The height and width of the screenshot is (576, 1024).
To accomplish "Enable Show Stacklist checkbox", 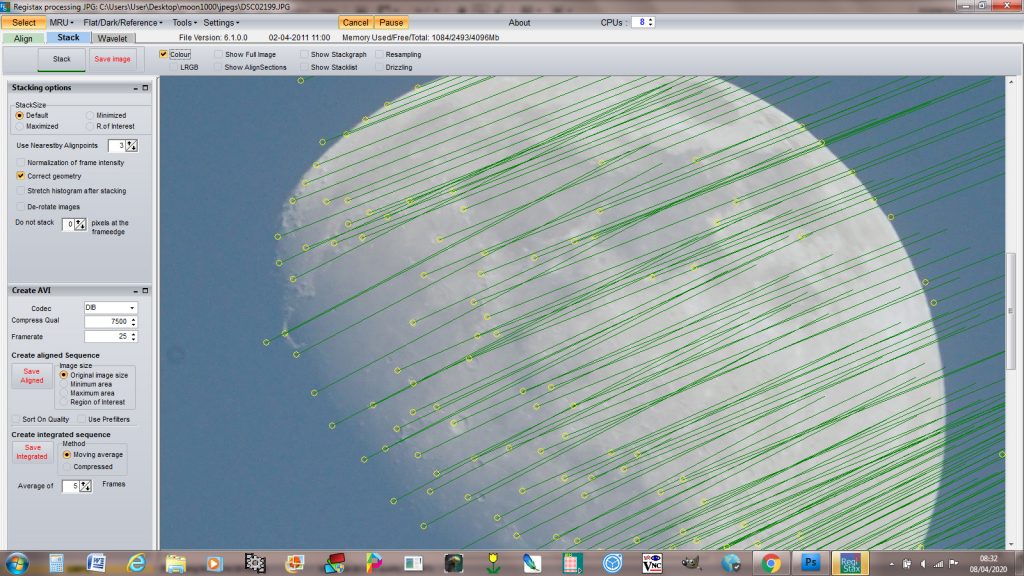I will coord(304,67).
